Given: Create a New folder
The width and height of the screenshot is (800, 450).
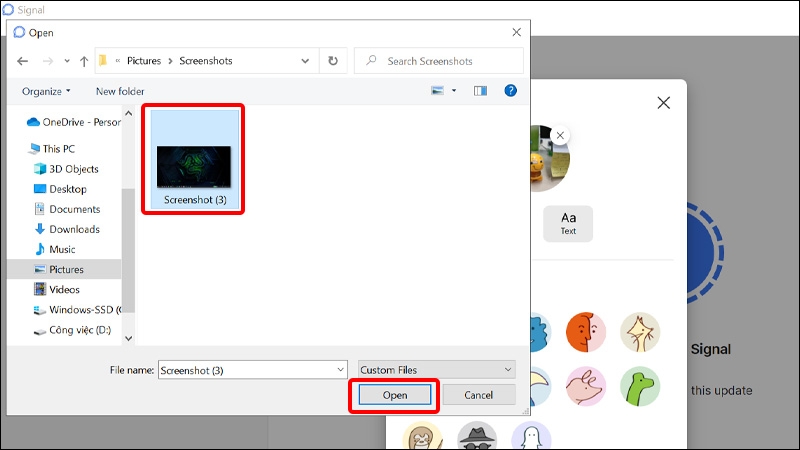Looking at the screenshot, I should [x=120, y=91].
